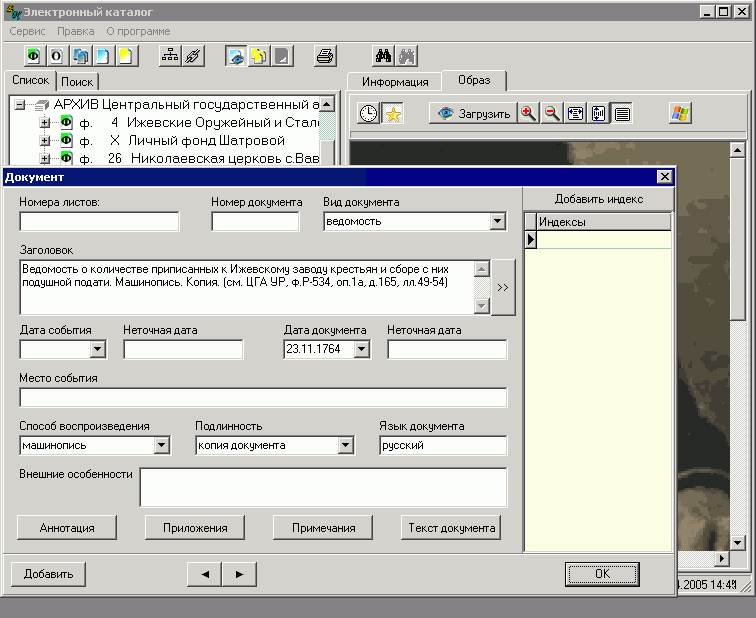Screen dimensions: 756x618
Task: Click the gray page toolbar icon
Action: pos(282,56)
